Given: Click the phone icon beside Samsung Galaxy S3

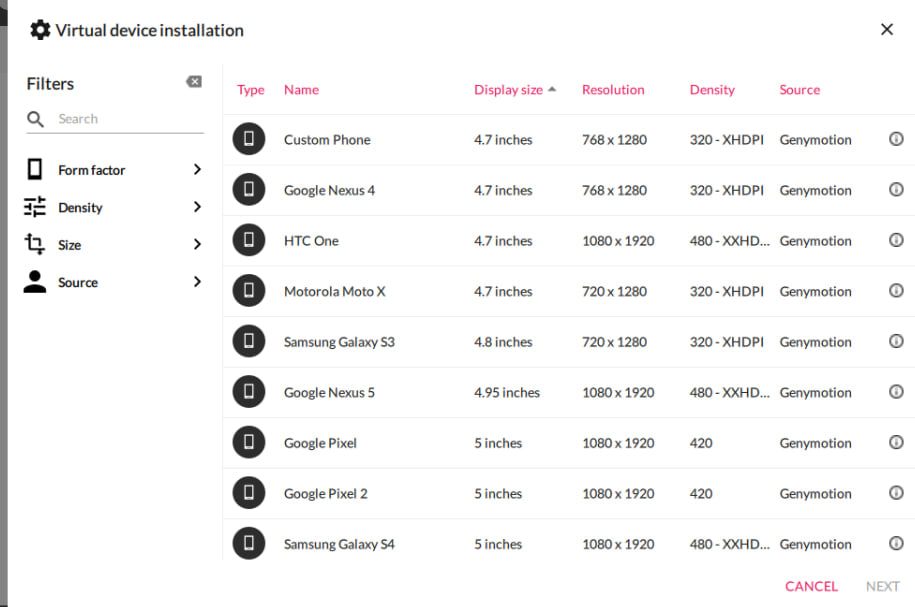Looking at the screenshot, I should click(x=249, y=342).
